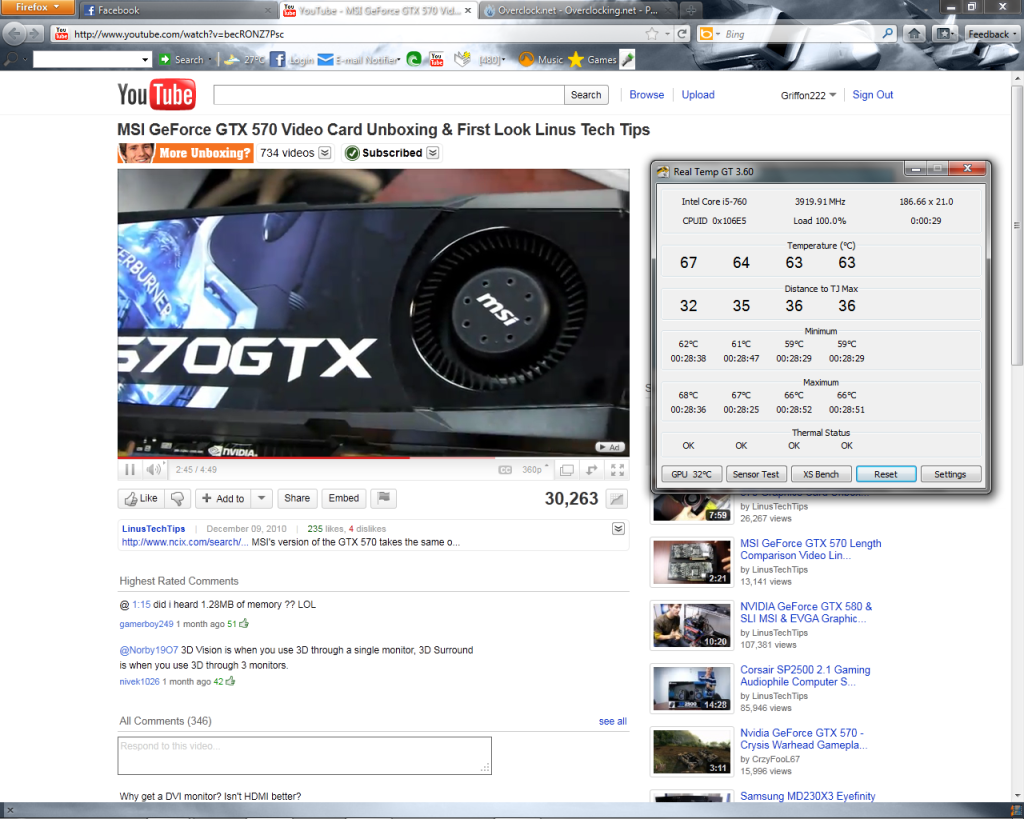
Task: Switch to the Facebook tab
Action: coord(176,10)
